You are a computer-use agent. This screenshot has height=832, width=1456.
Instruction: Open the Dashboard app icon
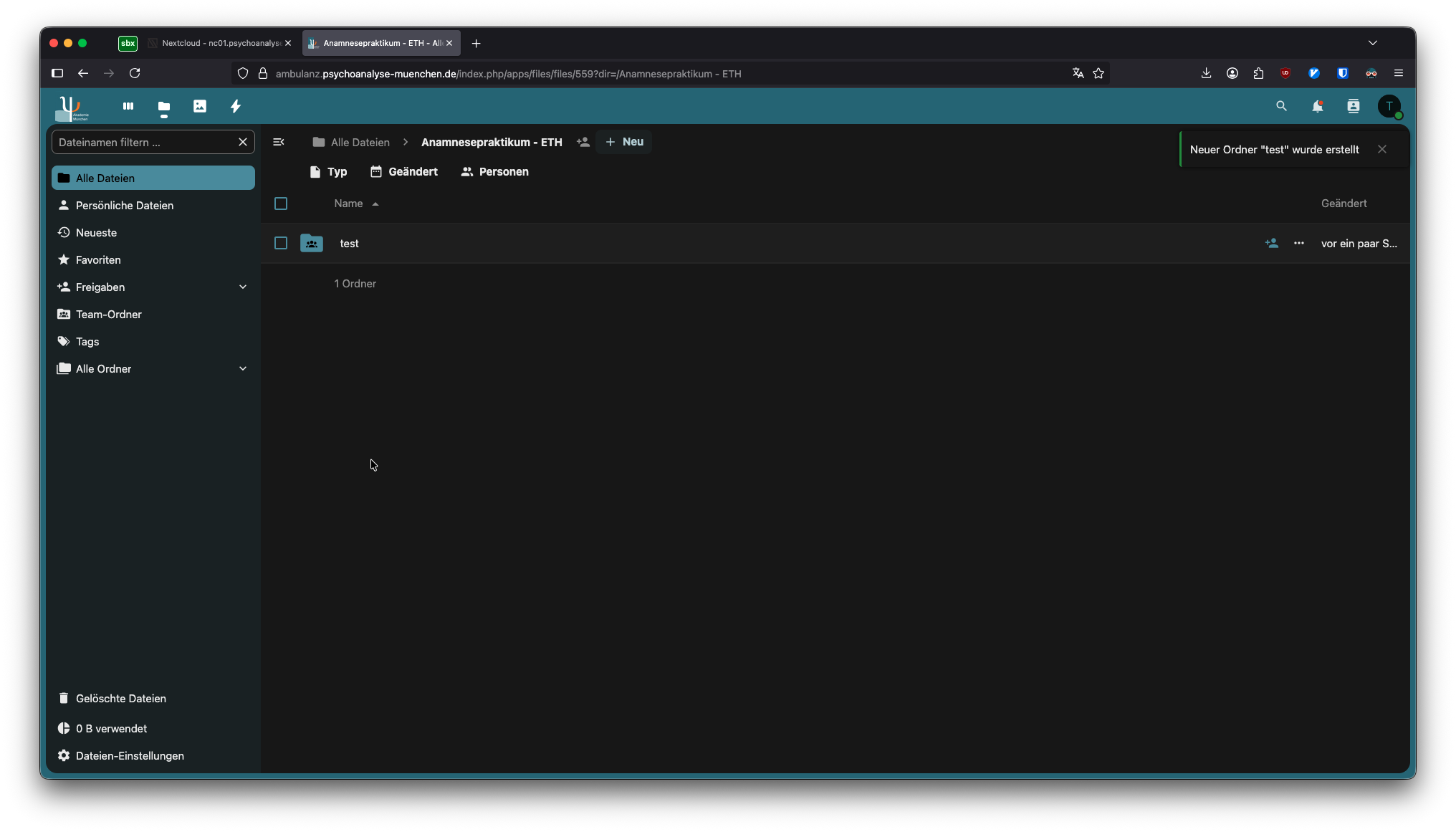(128, 106)
